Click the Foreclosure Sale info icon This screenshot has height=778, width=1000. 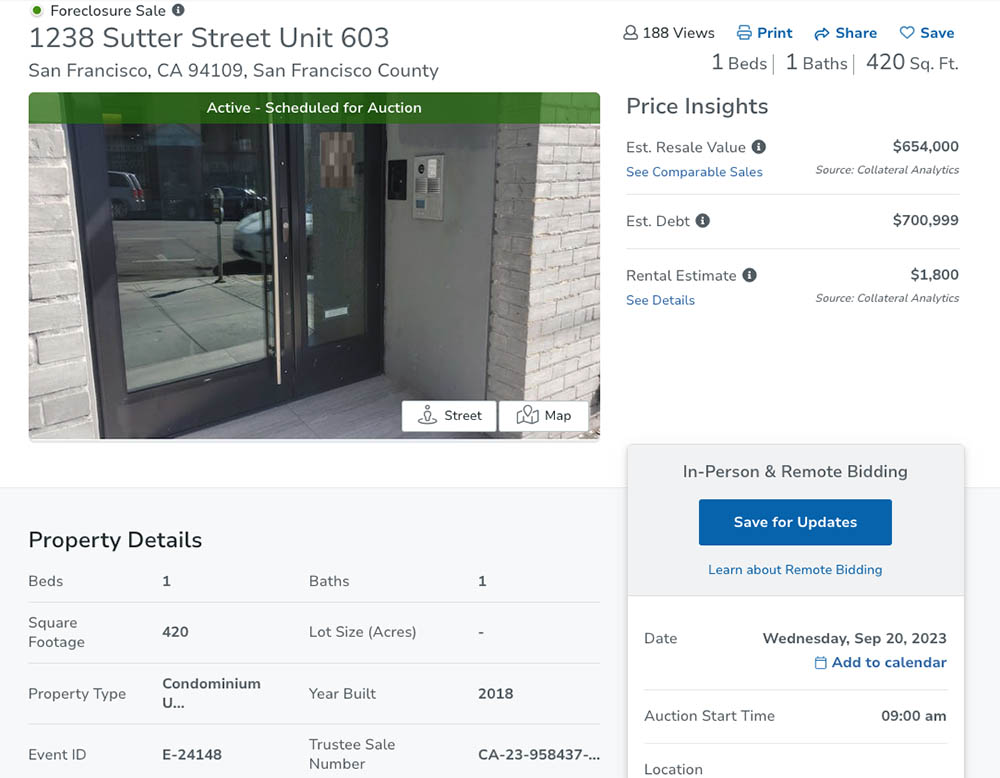tap(179, 10)
